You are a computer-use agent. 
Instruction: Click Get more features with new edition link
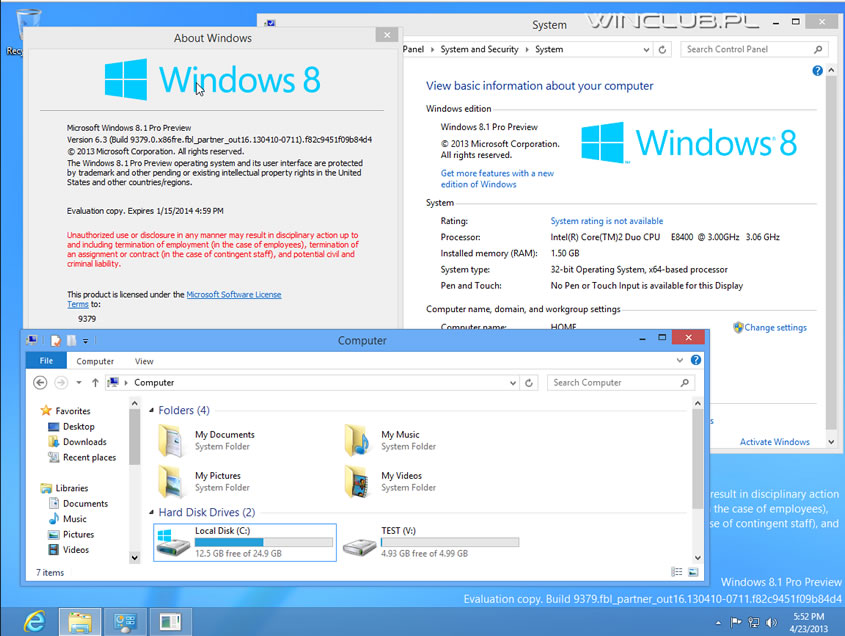[497, 179]
